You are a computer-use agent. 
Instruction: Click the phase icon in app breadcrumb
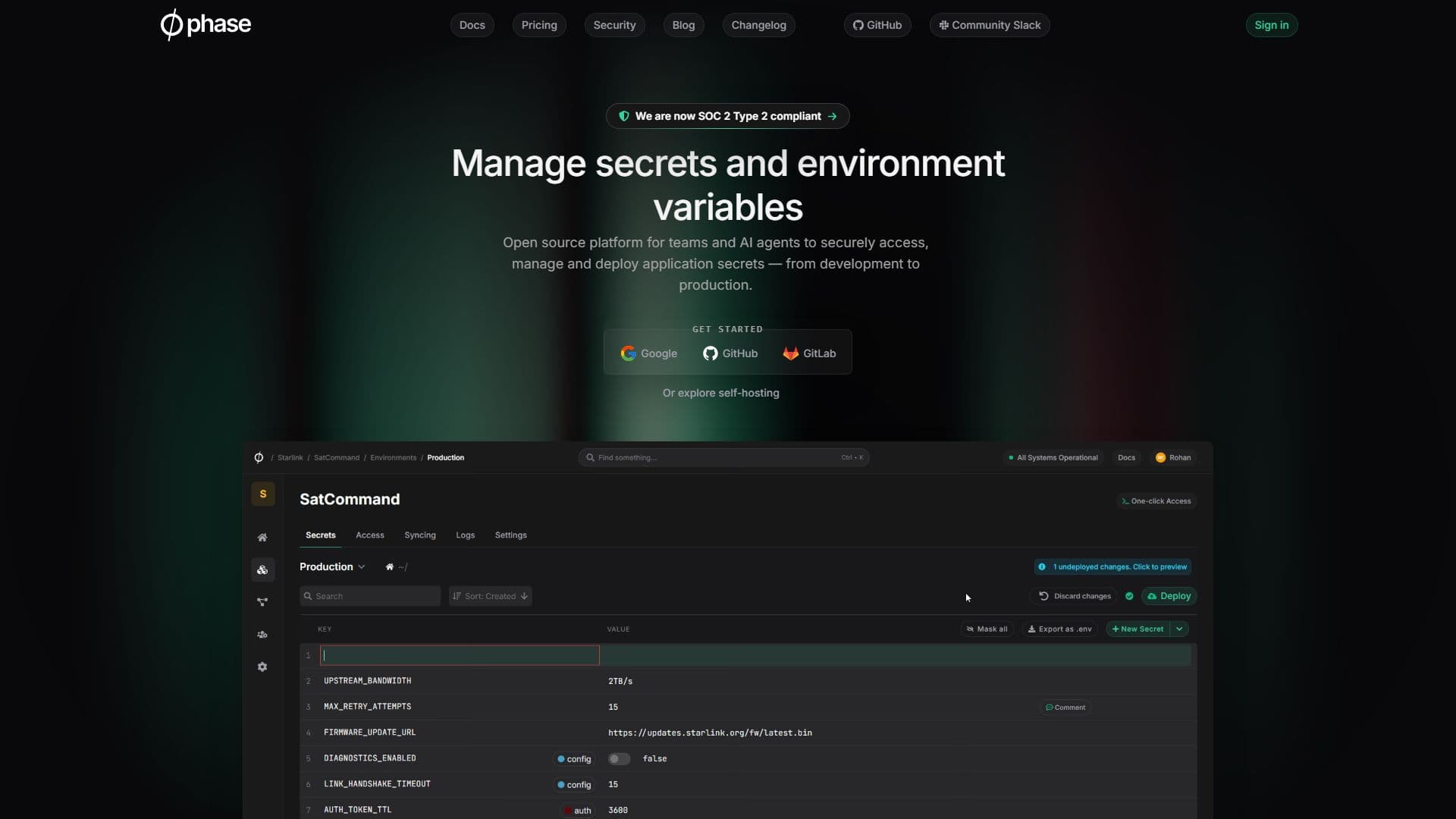[x=259, y=457]
